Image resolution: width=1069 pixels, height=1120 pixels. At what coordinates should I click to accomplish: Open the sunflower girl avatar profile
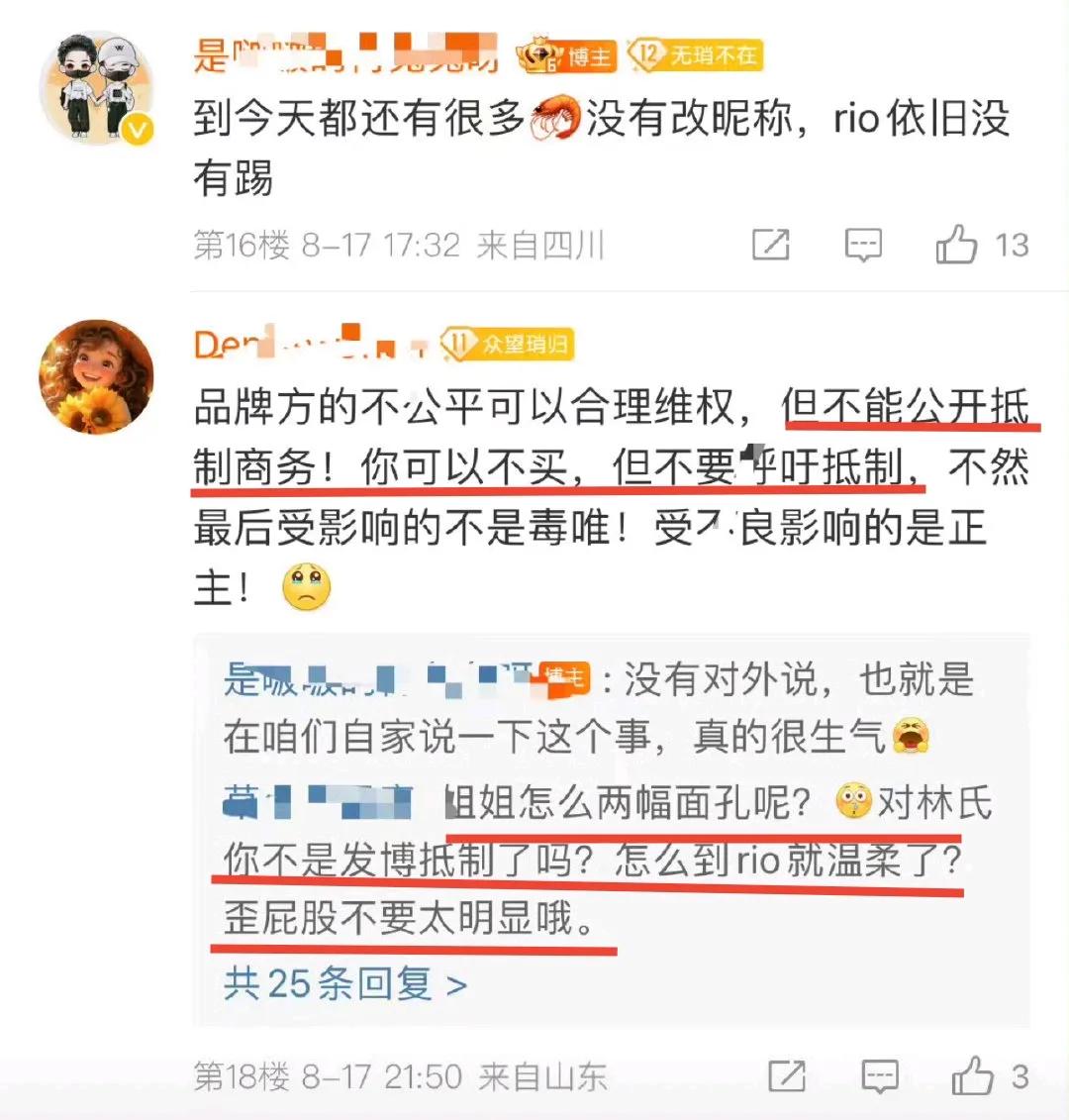point(96,376)
